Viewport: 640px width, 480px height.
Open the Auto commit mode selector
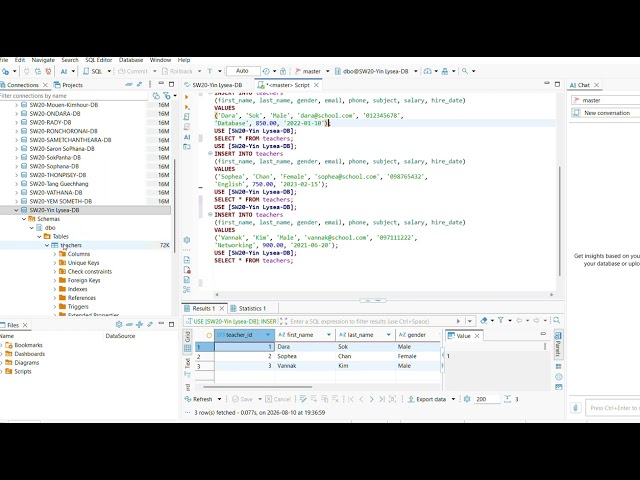click(x=242, y=71)
